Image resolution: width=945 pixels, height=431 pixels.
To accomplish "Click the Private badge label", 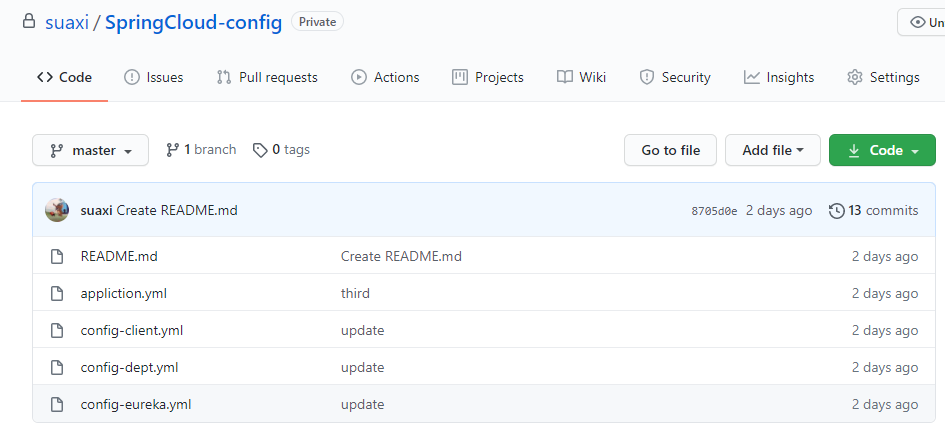I will click(x=318, y=22).
